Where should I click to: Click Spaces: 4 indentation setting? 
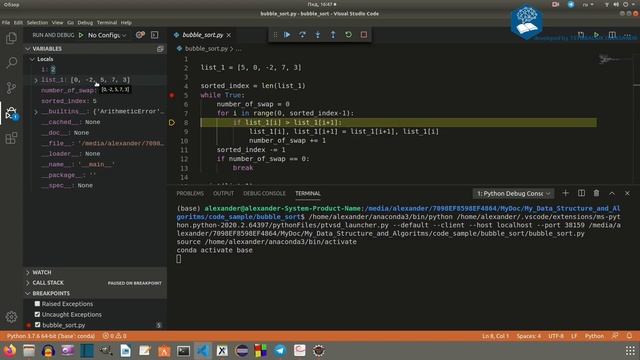[x=528, y=336]
